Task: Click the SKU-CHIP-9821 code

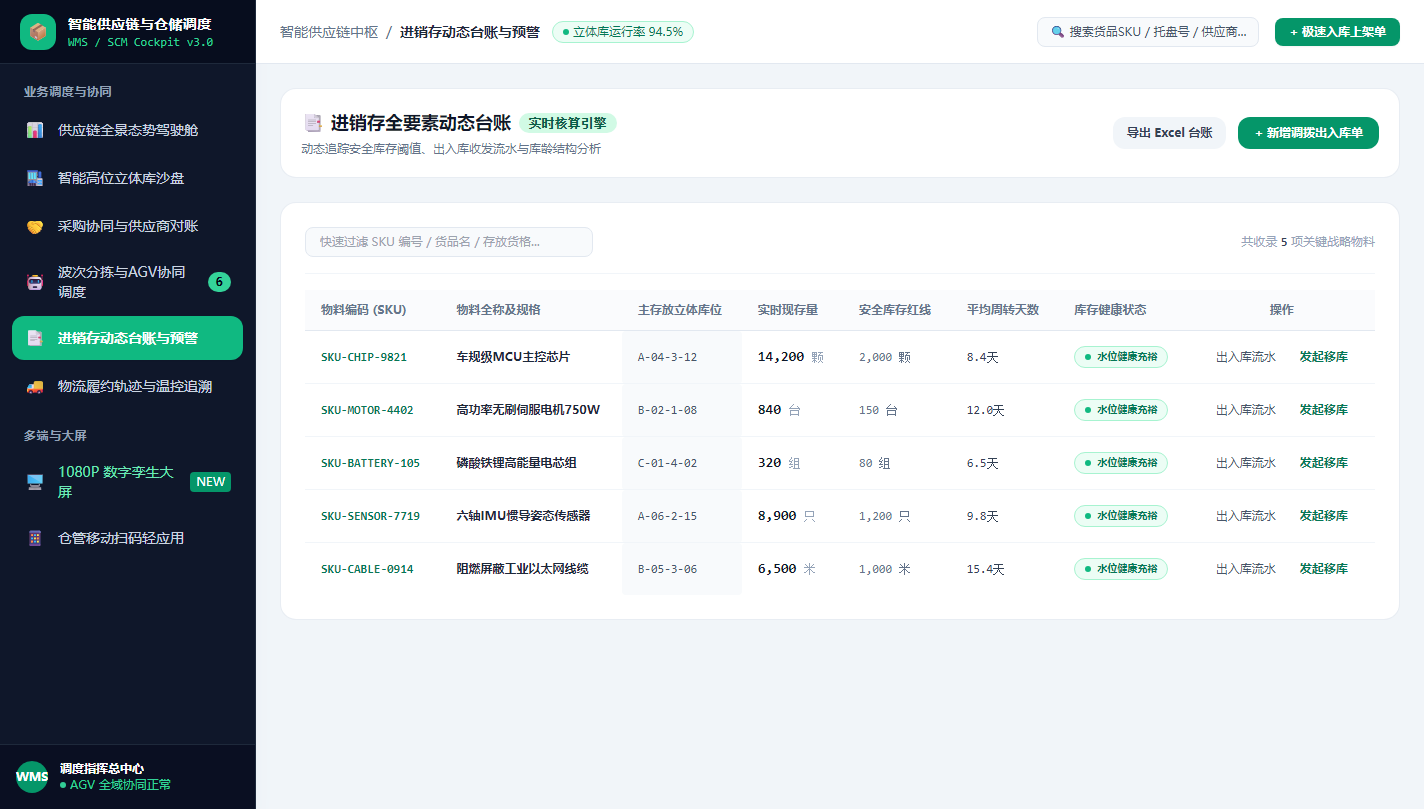Action: pyautogui.click(x=364, y=357)
